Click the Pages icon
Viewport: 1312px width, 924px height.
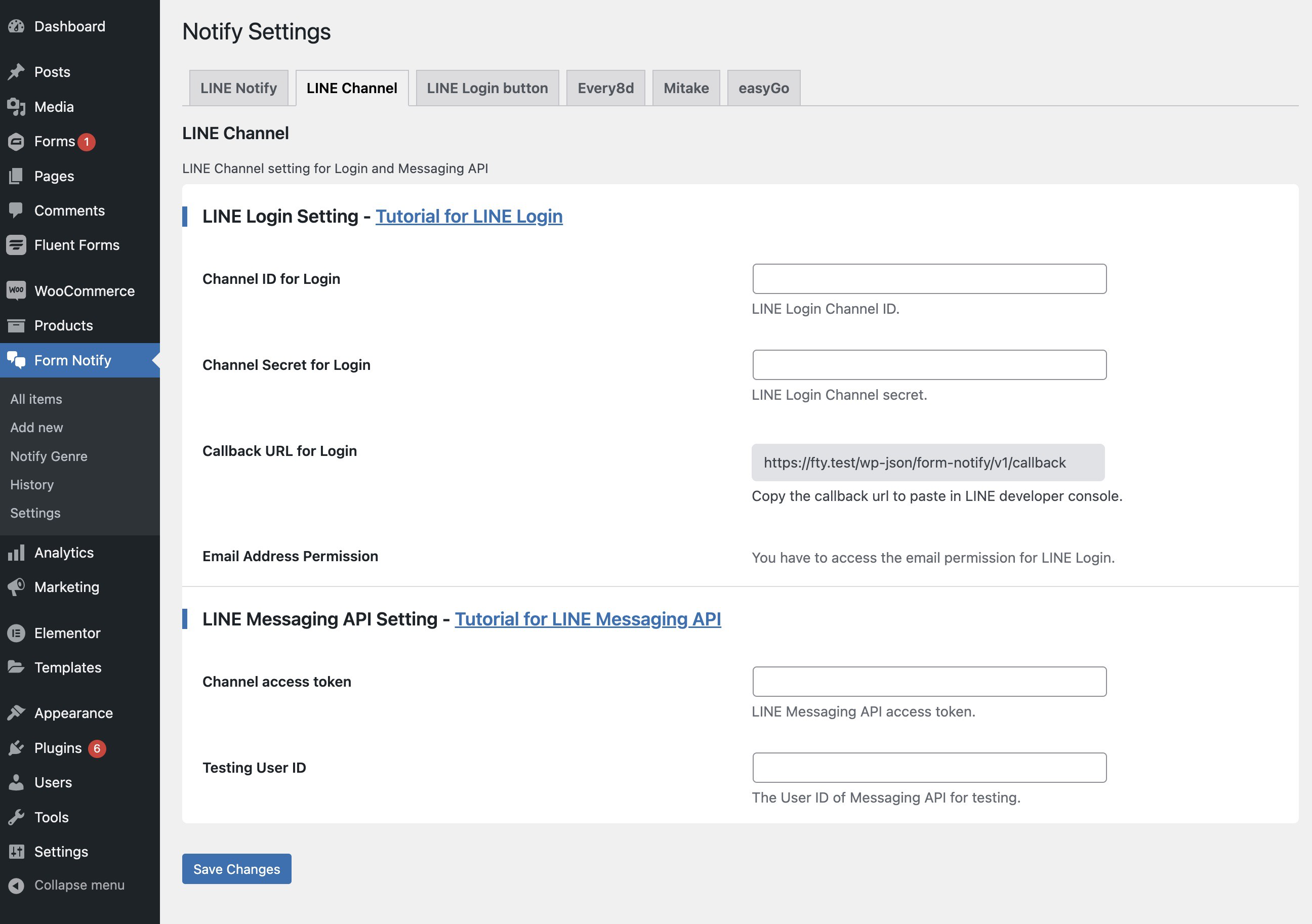coord(16,176)
